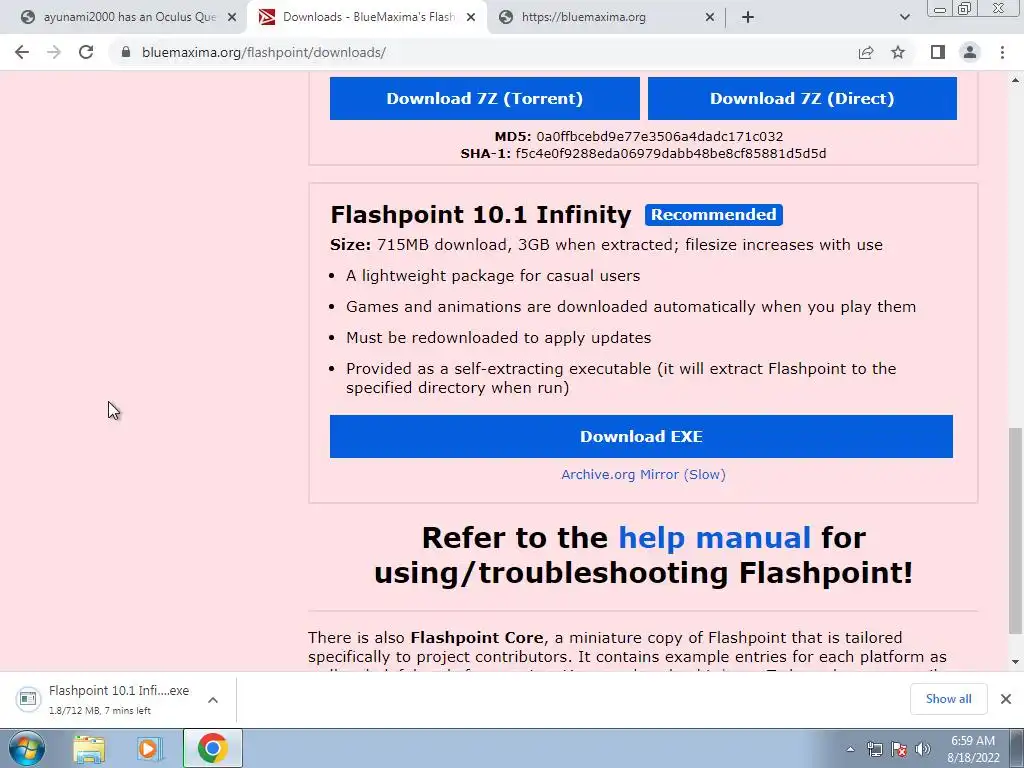
Task: Share this page via share icon
Action: click(866, 52)
